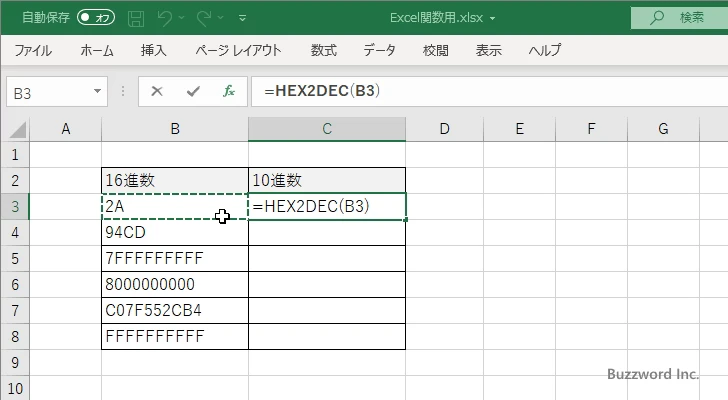
Task: Click empty cell next to 8000000000
Action: pyautogui.click(x=327, y=284)
